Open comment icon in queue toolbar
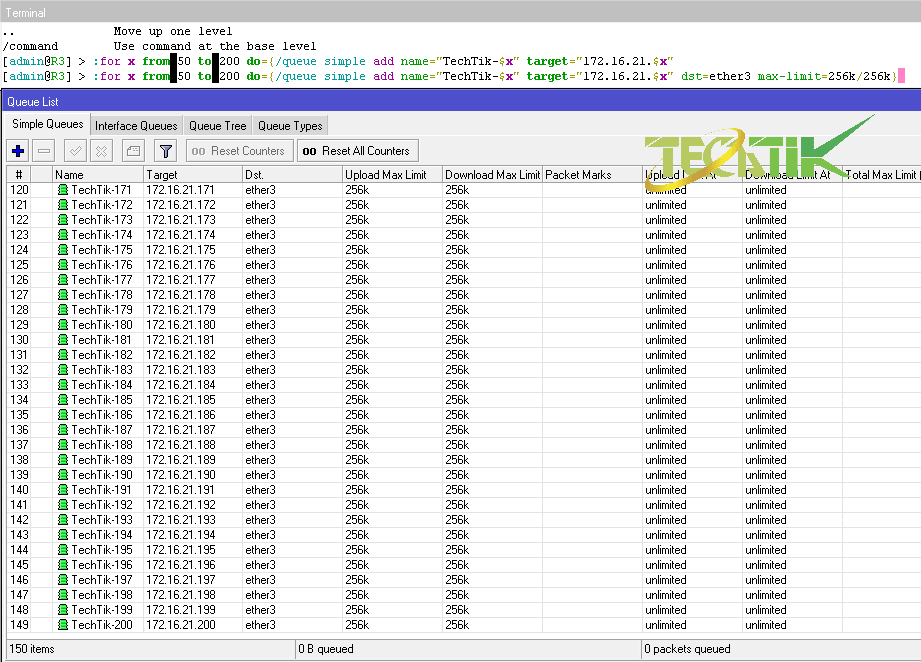 tap(133, 151)
